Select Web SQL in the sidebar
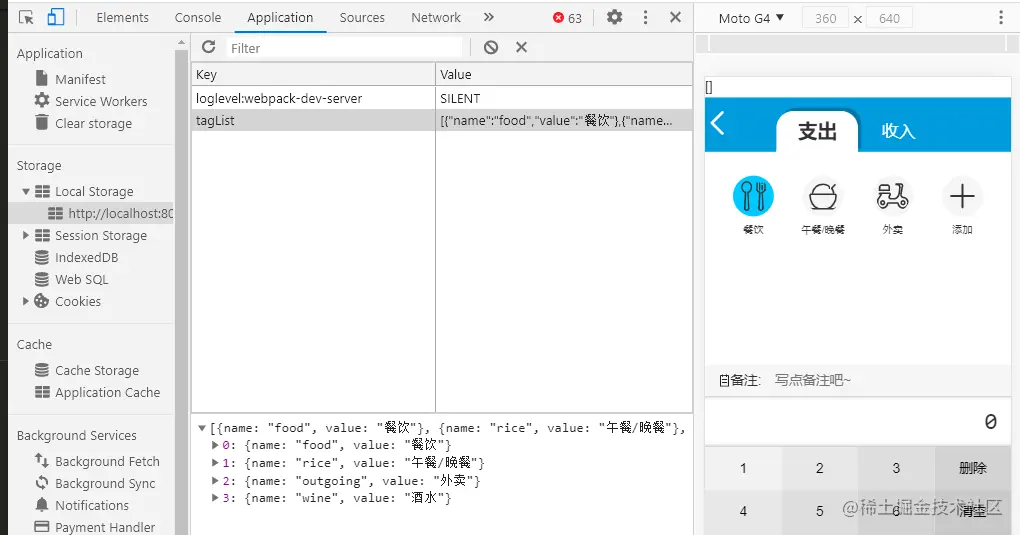 pyautogui.click(x=81, y=279)
